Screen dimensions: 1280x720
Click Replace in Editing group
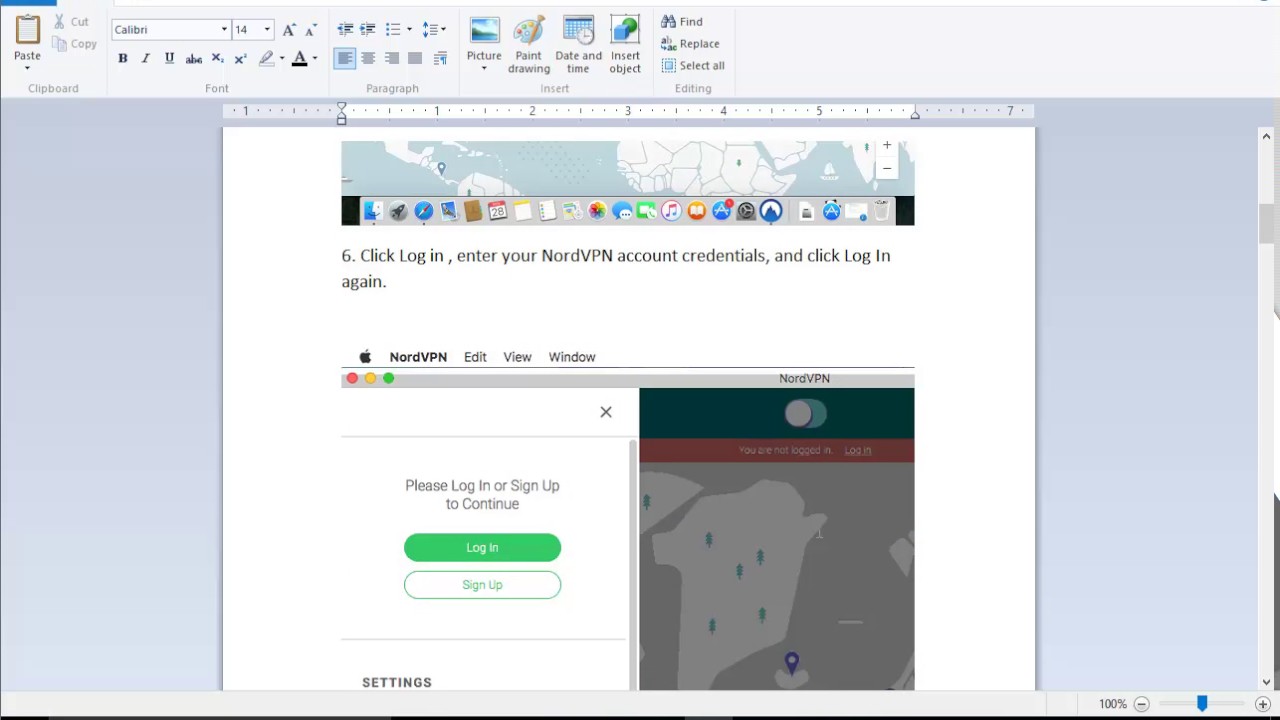click(690, 43)
